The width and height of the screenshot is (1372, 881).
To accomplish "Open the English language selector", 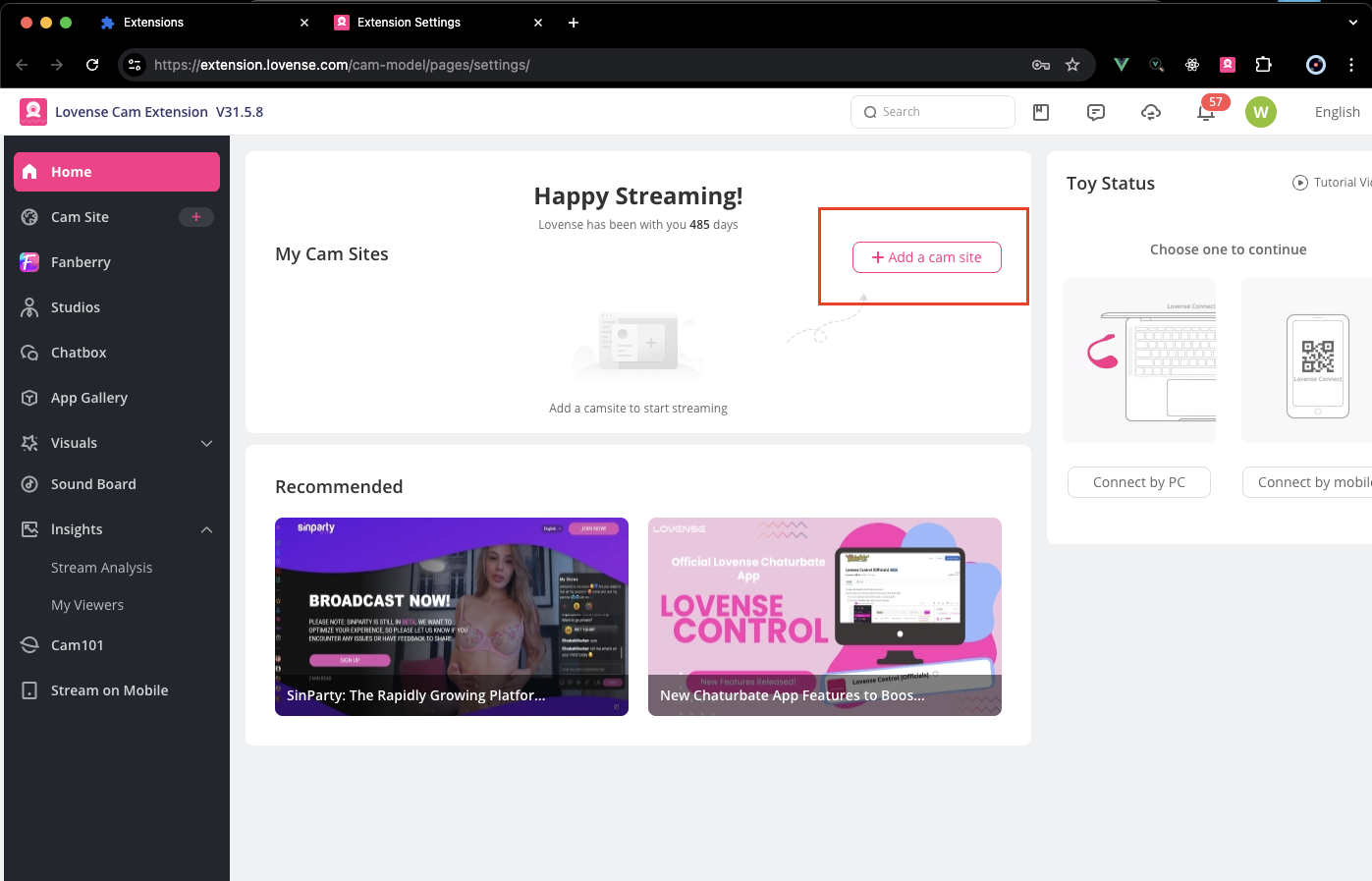I will (1337, 112).
